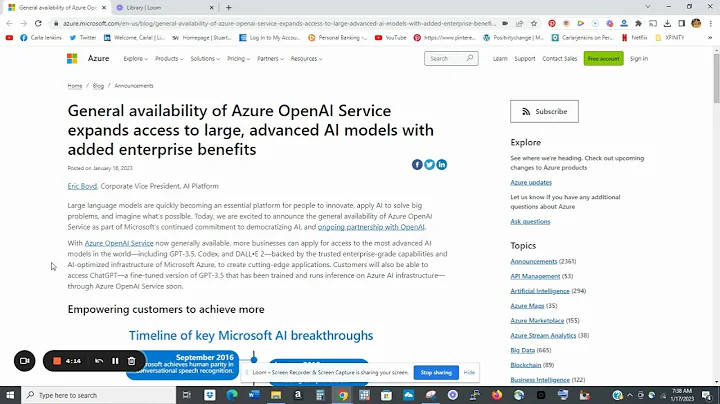The width and height of the screenshot is (720, 404).
Task: Delete the Loom recording via the trash icon
Action: [x=131, y=361]
